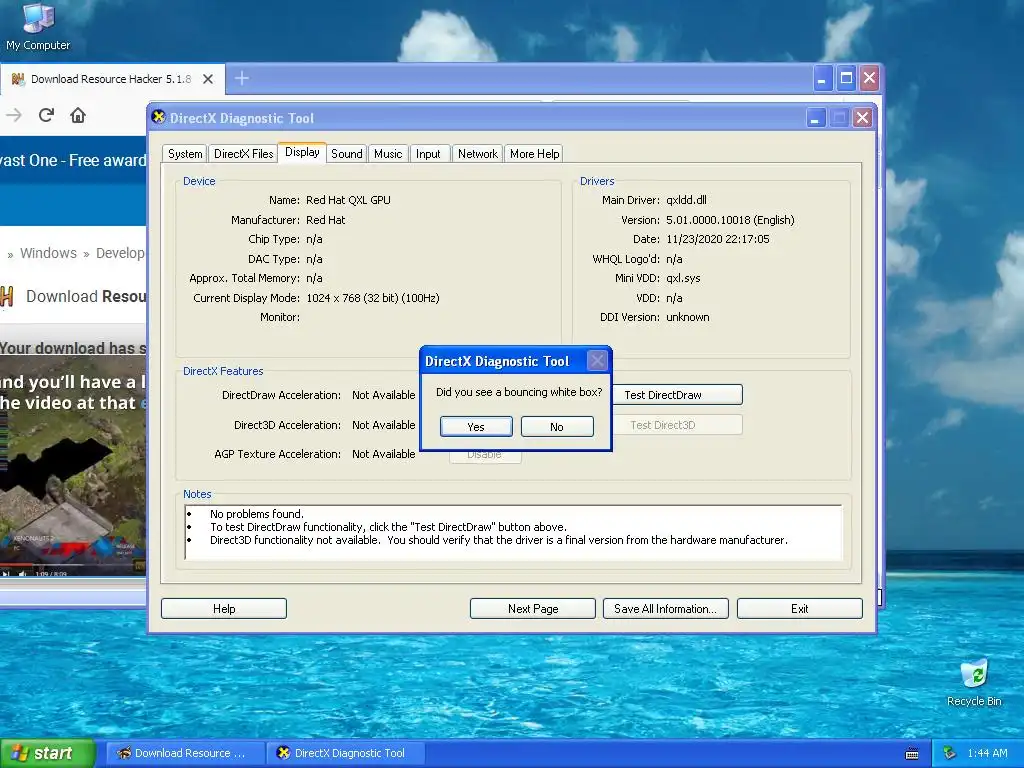Select DirectX Diagnostic Tool taskbar button
The image size is (1024, 768).
click(345, 753)
